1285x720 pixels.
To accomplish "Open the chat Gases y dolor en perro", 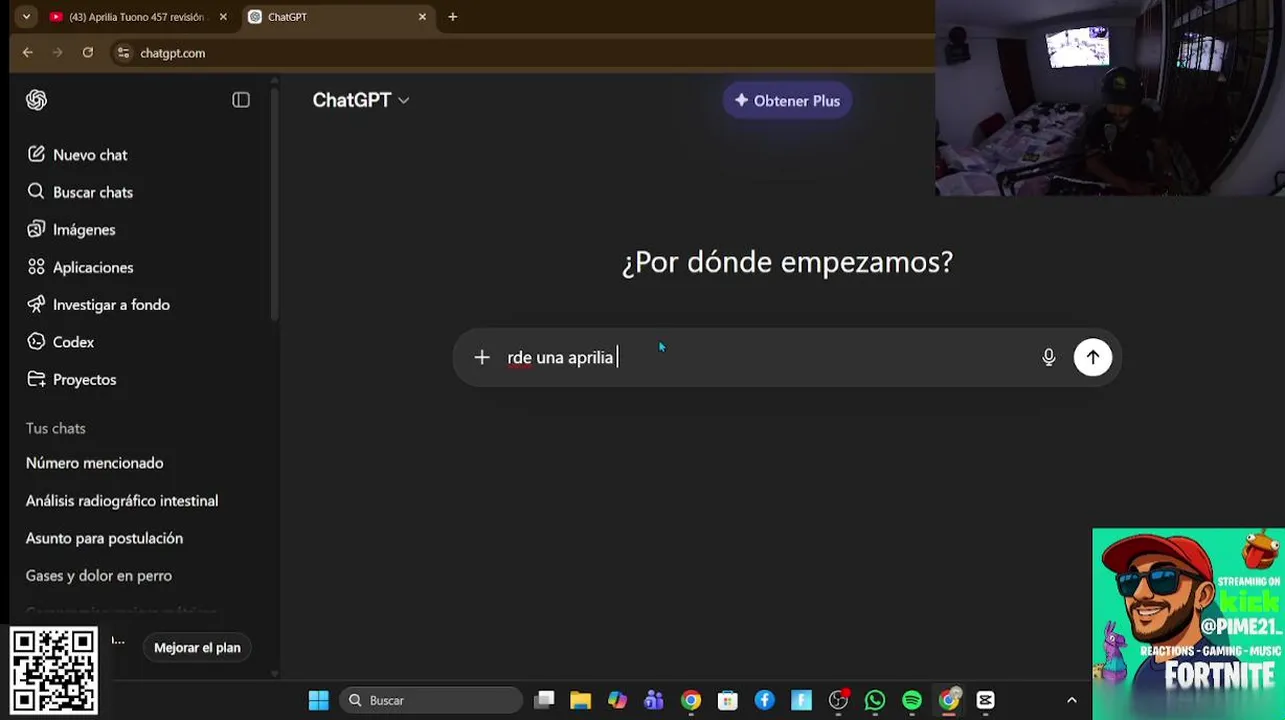I will [99, 576].
